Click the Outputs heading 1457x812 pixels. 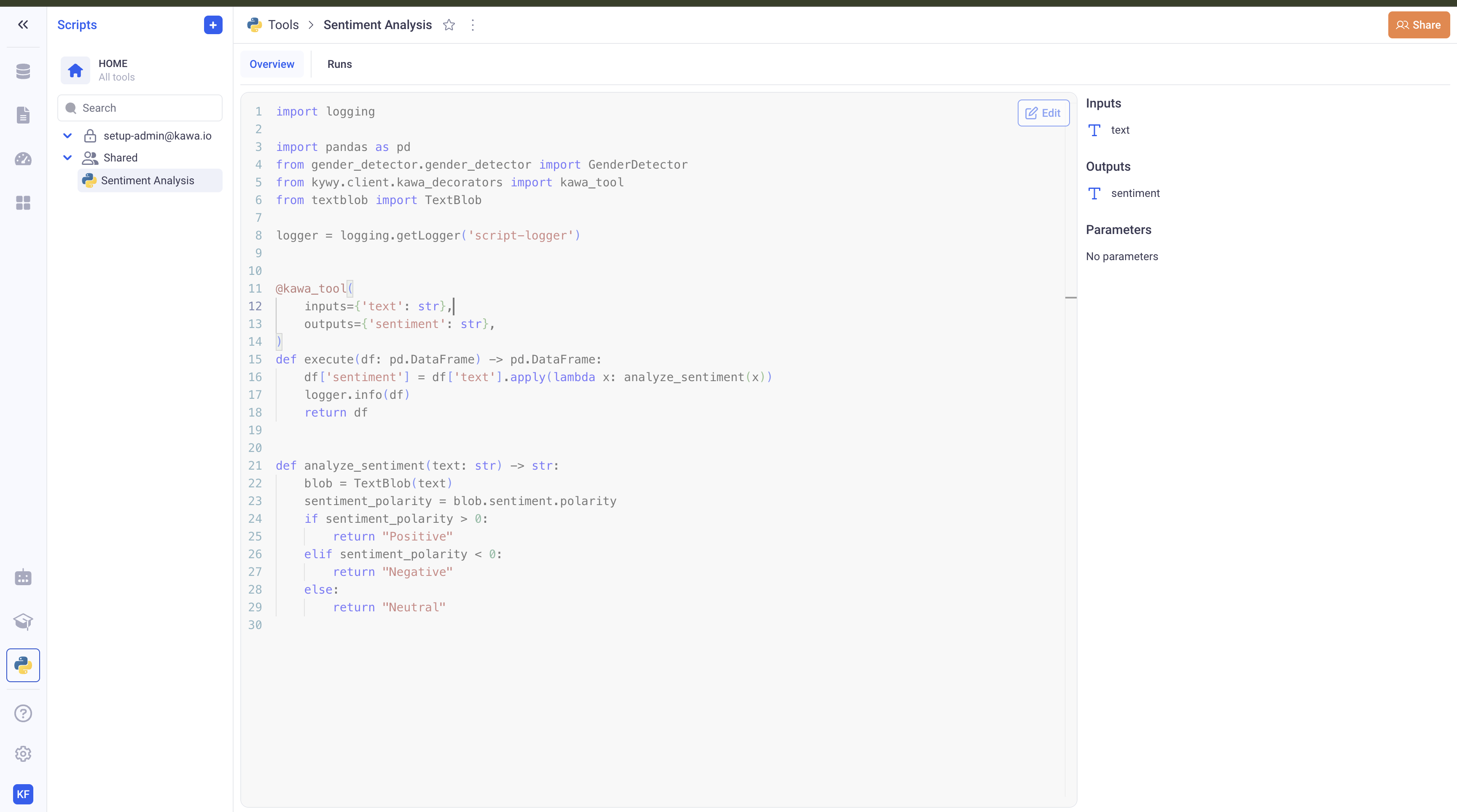point(1108,167)
